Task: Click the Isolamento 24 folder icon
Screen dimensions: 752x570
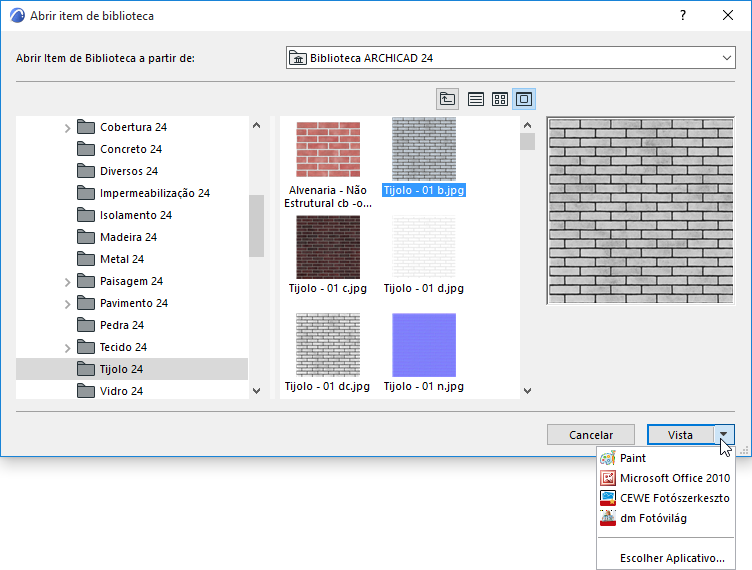Action: click(x=86, y=215)
